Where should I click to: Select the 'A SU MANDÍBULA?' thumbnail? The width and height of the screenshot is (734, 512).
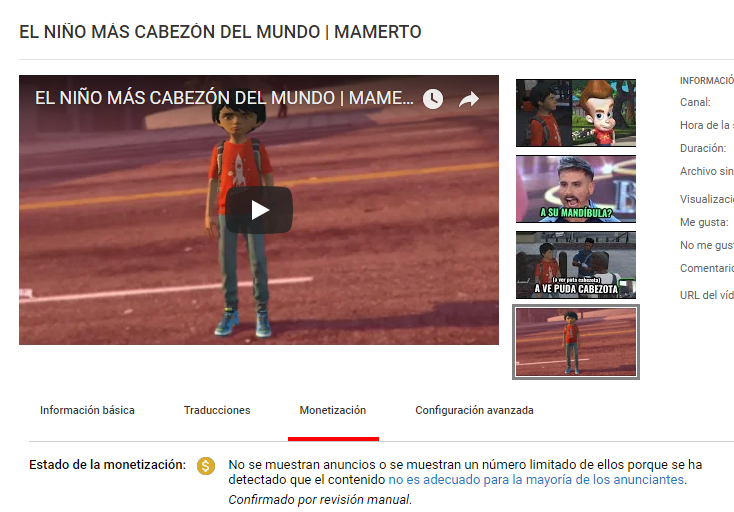(576, 189)
